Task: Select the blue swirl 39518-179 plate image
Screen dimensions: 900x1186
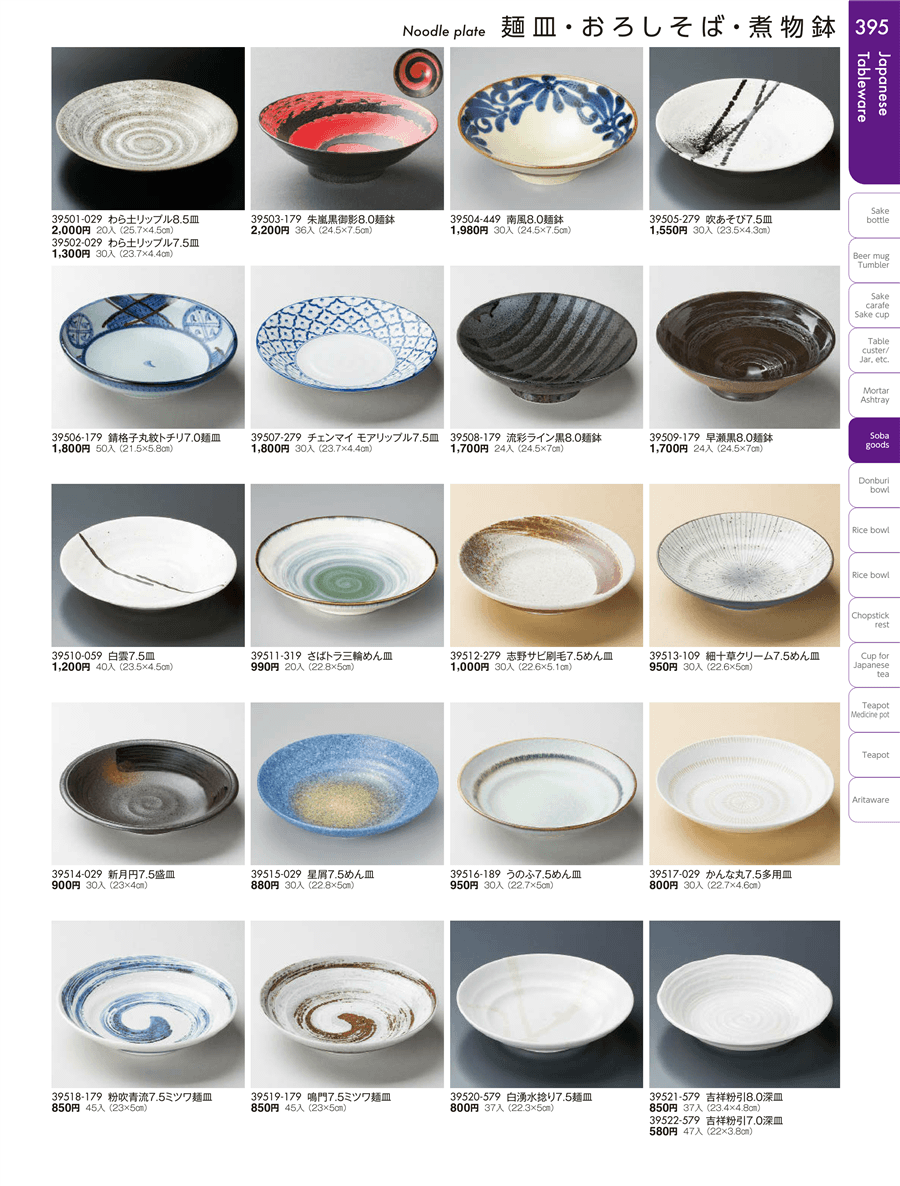Action: pyautogui.click(x=148, y=1004)
